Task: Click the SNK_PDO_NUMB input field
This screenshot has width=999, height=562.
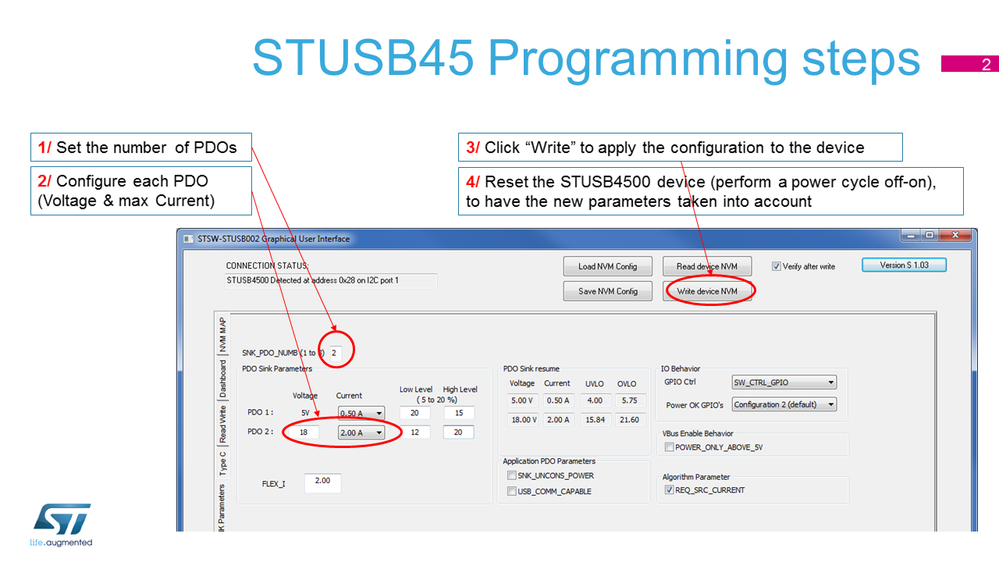Action: (x=335, y=352)
